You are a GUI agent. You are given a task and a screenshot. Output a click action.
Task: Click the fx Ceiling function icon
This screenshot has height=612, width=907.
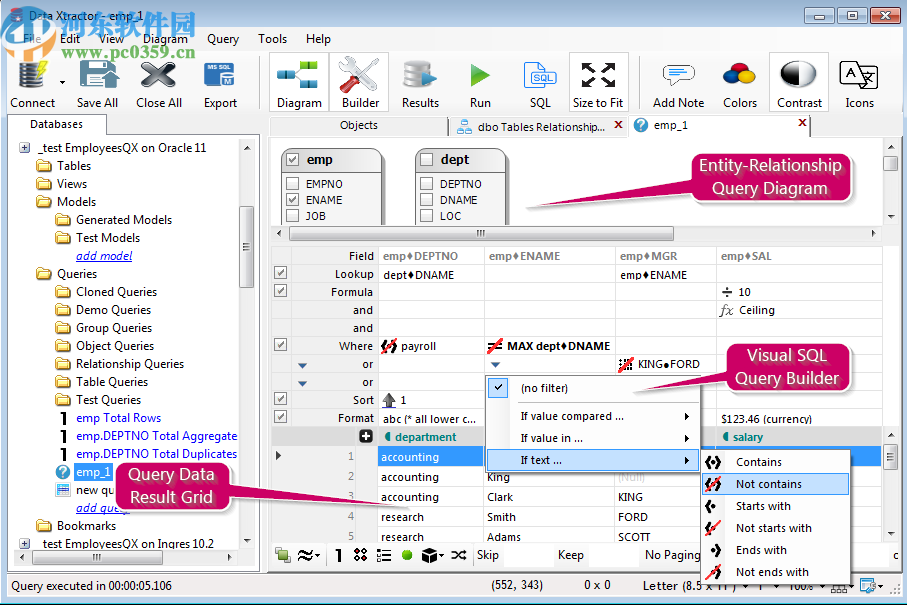727,310
